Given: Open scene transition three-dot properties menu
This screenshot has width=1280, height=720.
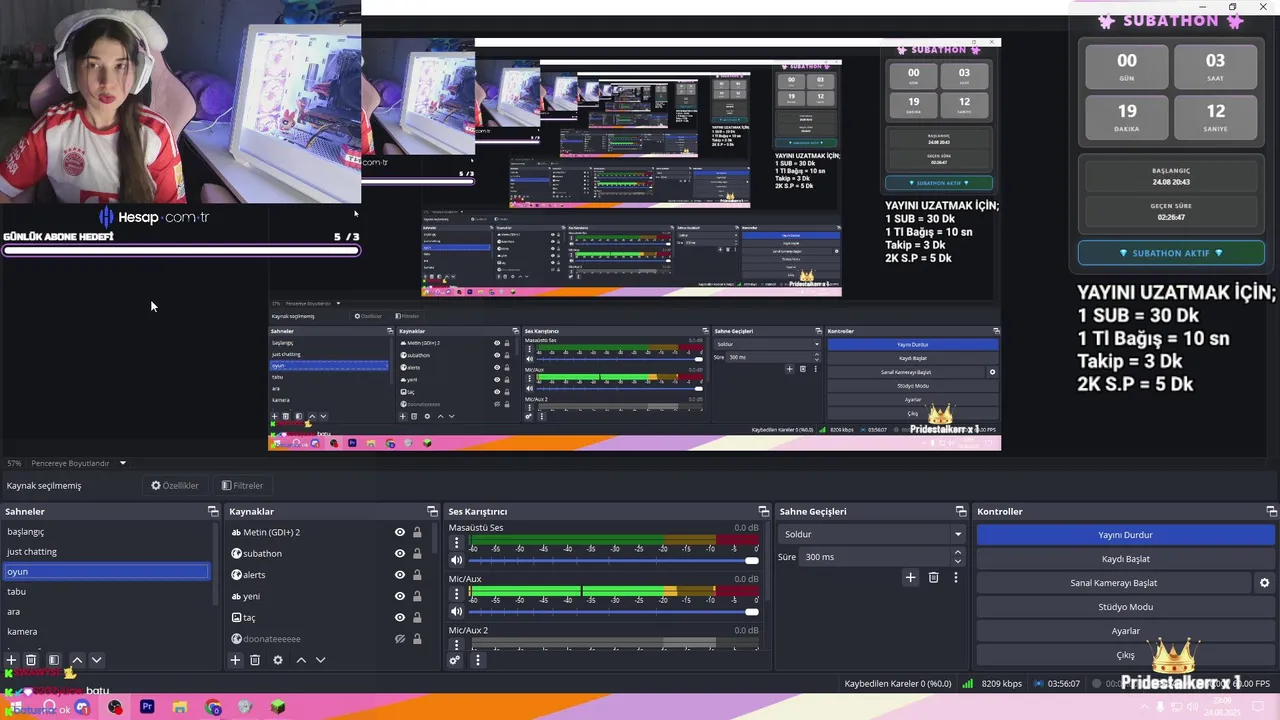Looking at the screenshot, I should click(x=956, y=577).
